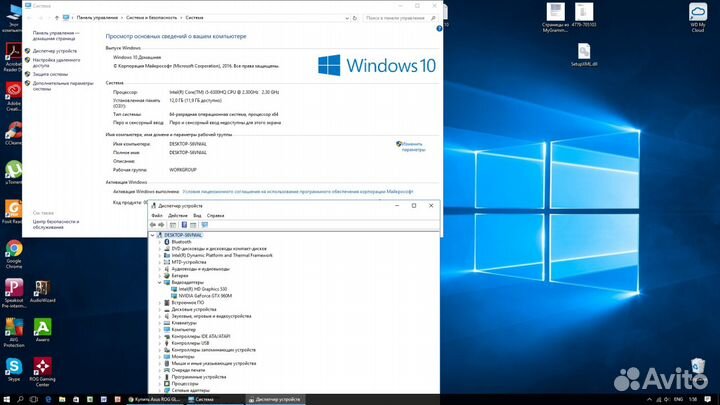Launch the Skype desktop icon
Screen dimensions: 720x405
[x=14, y=365]
